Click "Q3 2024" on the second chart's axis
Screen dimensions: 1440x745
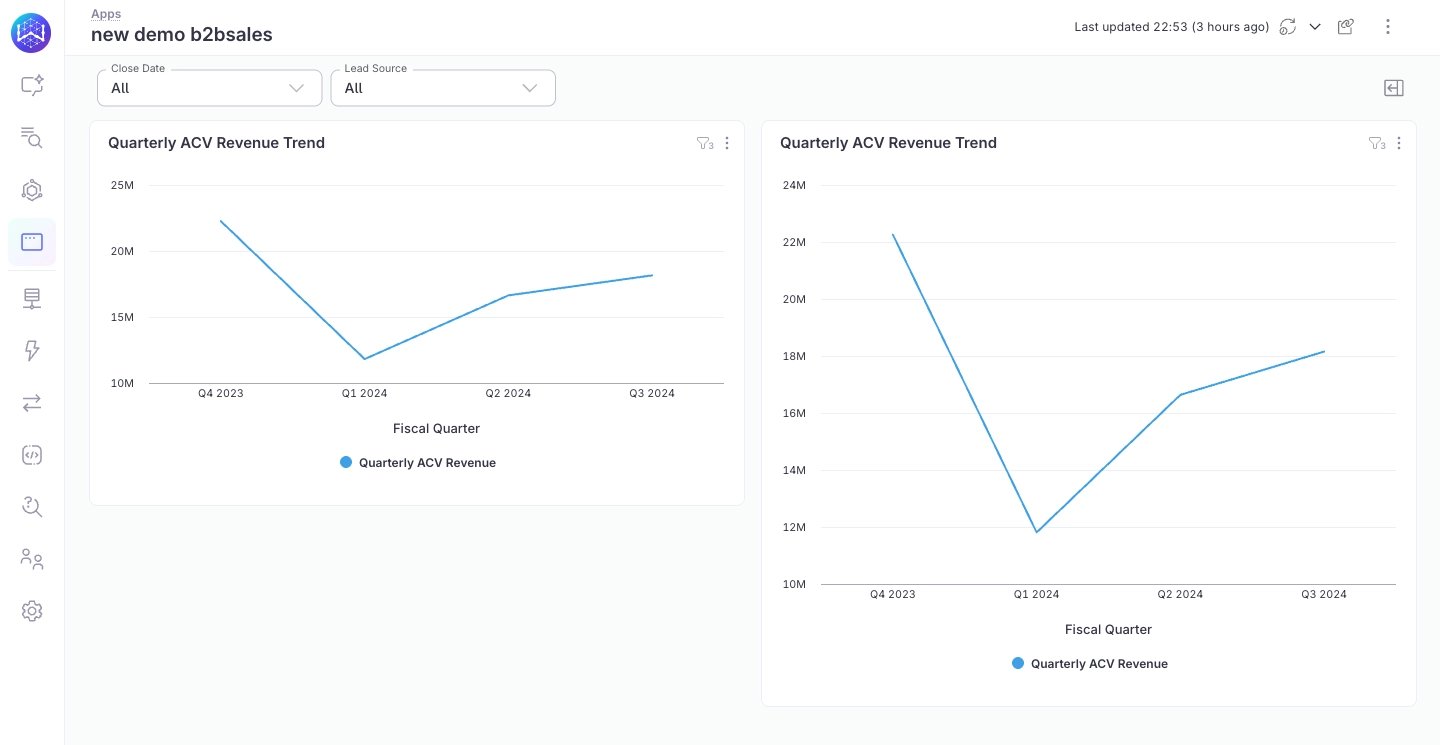click(1324, 594)
